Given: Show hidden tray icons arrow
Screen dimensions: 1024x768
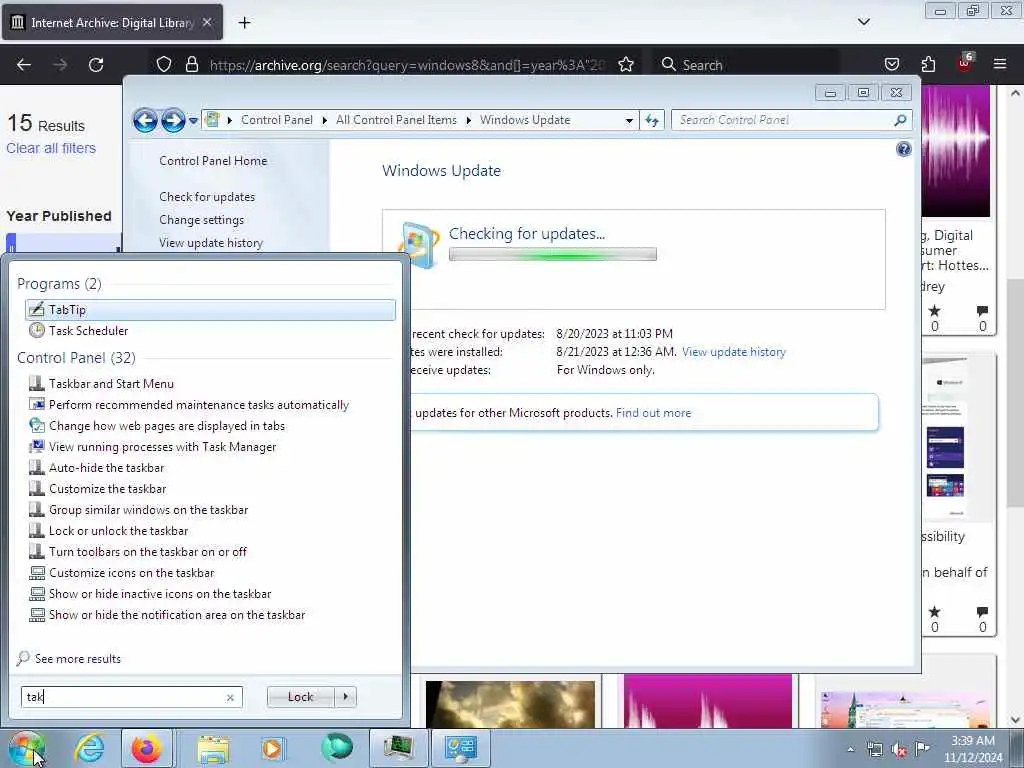Looking at the screenshot, I should coord(850,749).
